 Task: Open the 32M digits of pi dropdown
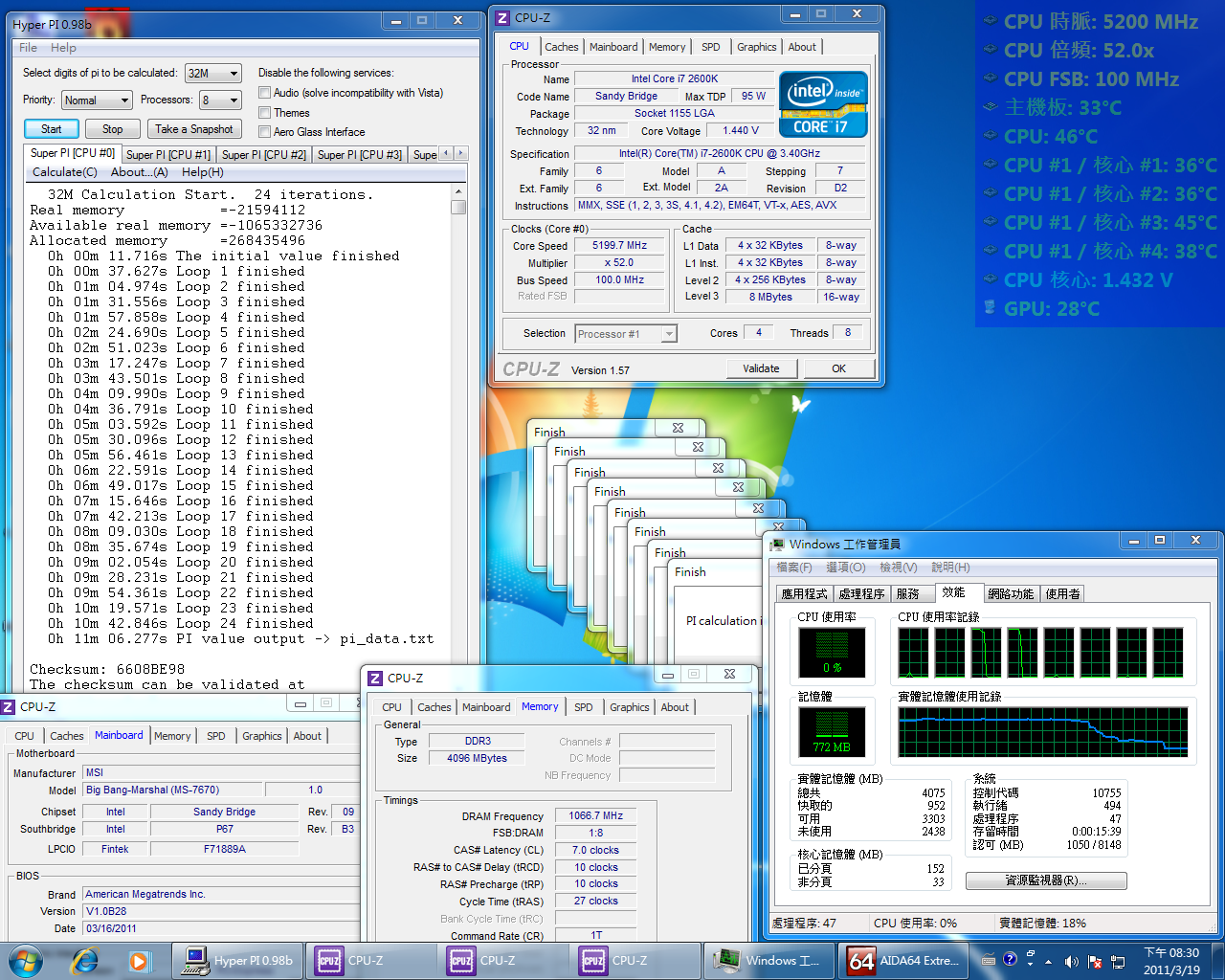click(x=212, y=73)
